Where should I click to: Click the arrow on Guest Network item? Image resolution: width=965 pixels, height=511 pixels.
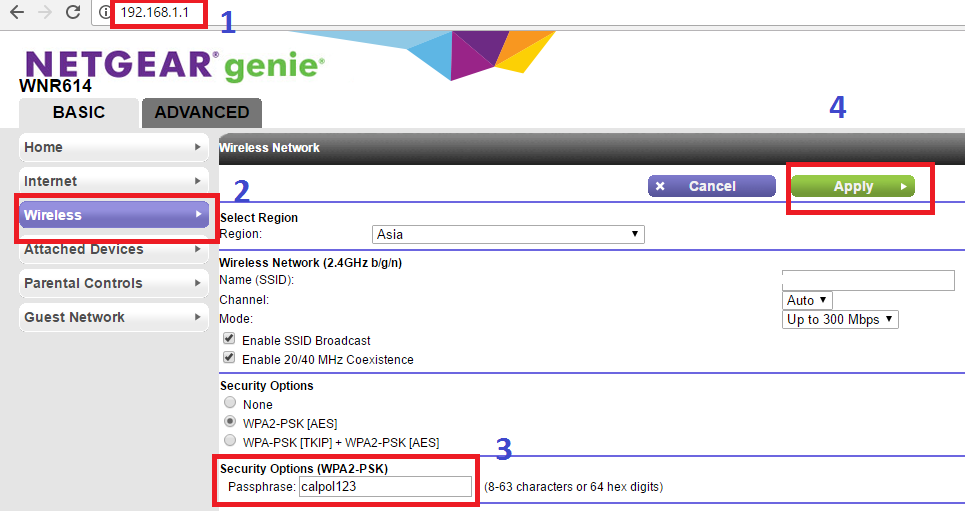click(x=198, y=317)
